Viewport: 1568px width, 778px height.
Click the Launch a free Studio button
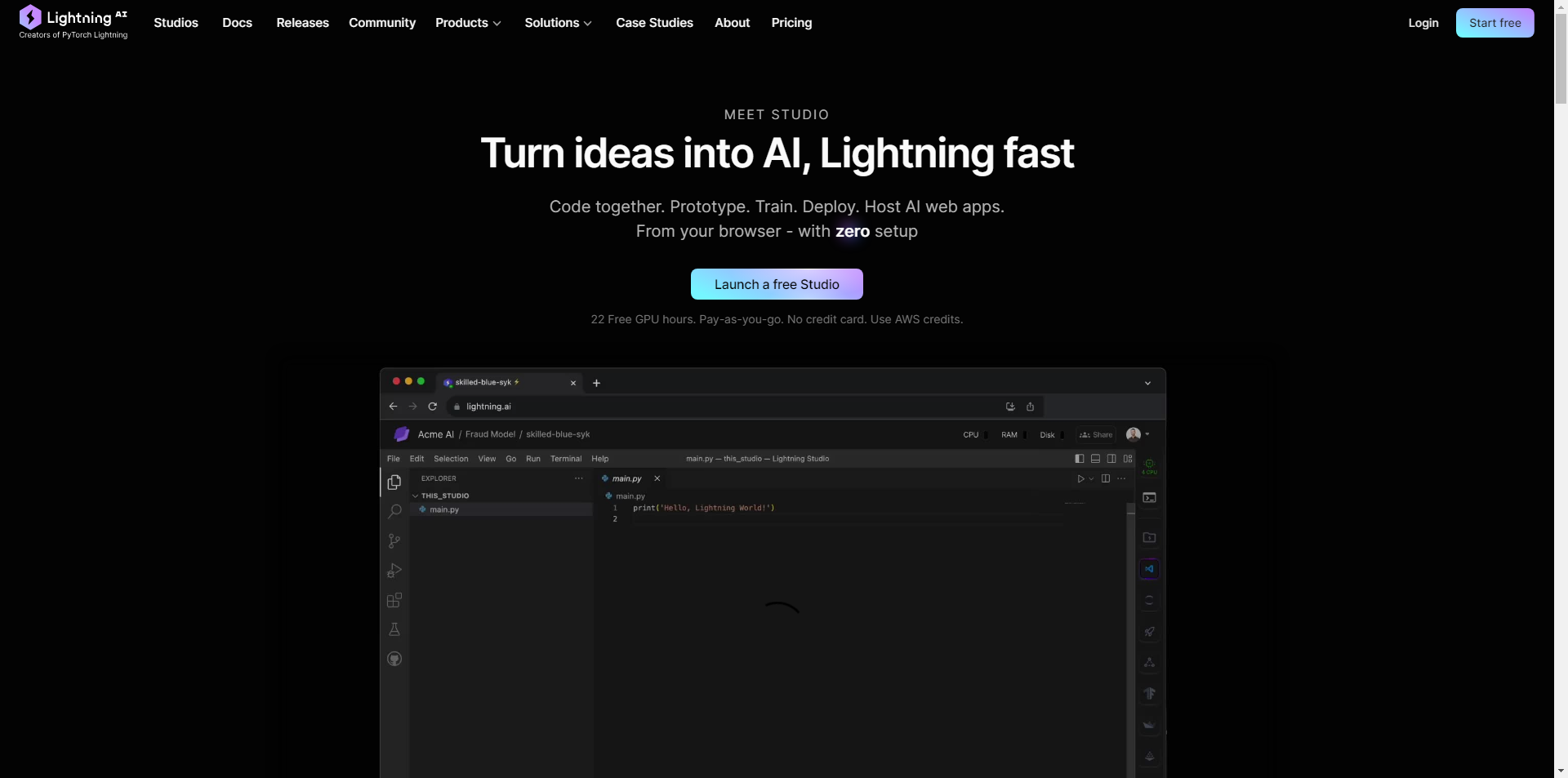[777, 284]
